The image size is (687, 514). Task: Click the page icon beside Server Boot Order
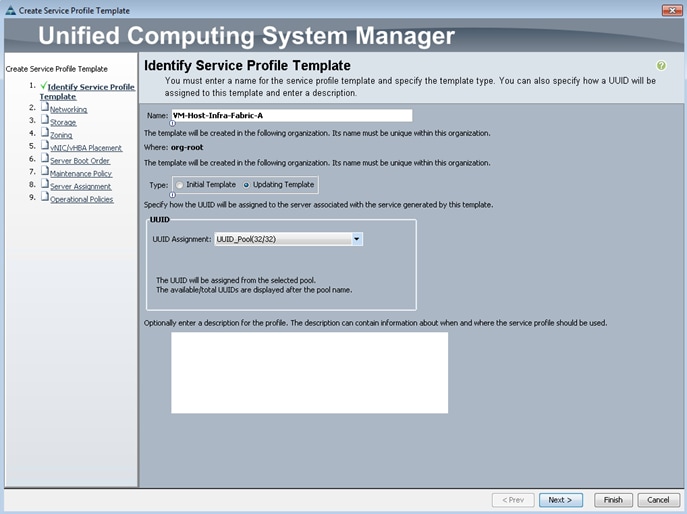tap(45, 158)
